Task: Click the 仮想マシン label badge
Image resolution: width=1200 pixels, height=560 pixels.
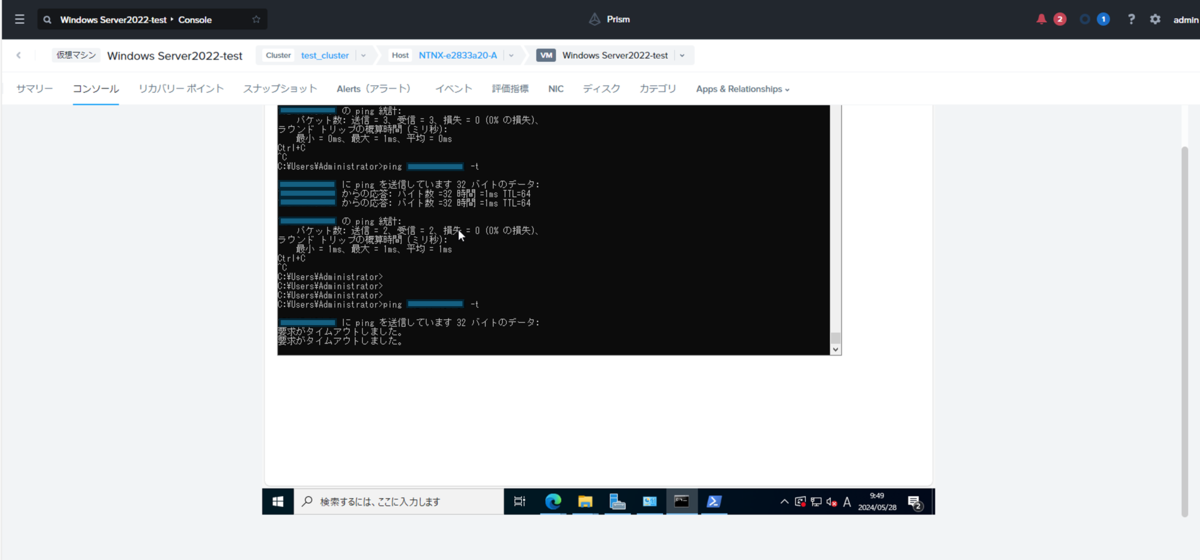Action: click(76, 56)
